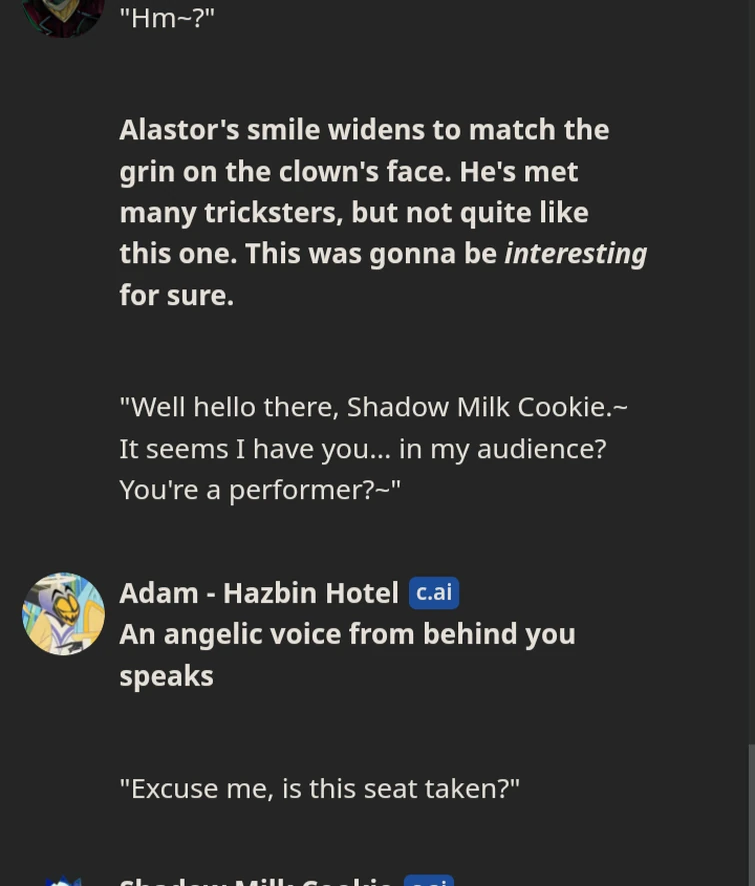Screen dimensions: 755x886
Task: Click the "Well hello there, Shadow Milk Cookie" line
Action: (373, 407)
